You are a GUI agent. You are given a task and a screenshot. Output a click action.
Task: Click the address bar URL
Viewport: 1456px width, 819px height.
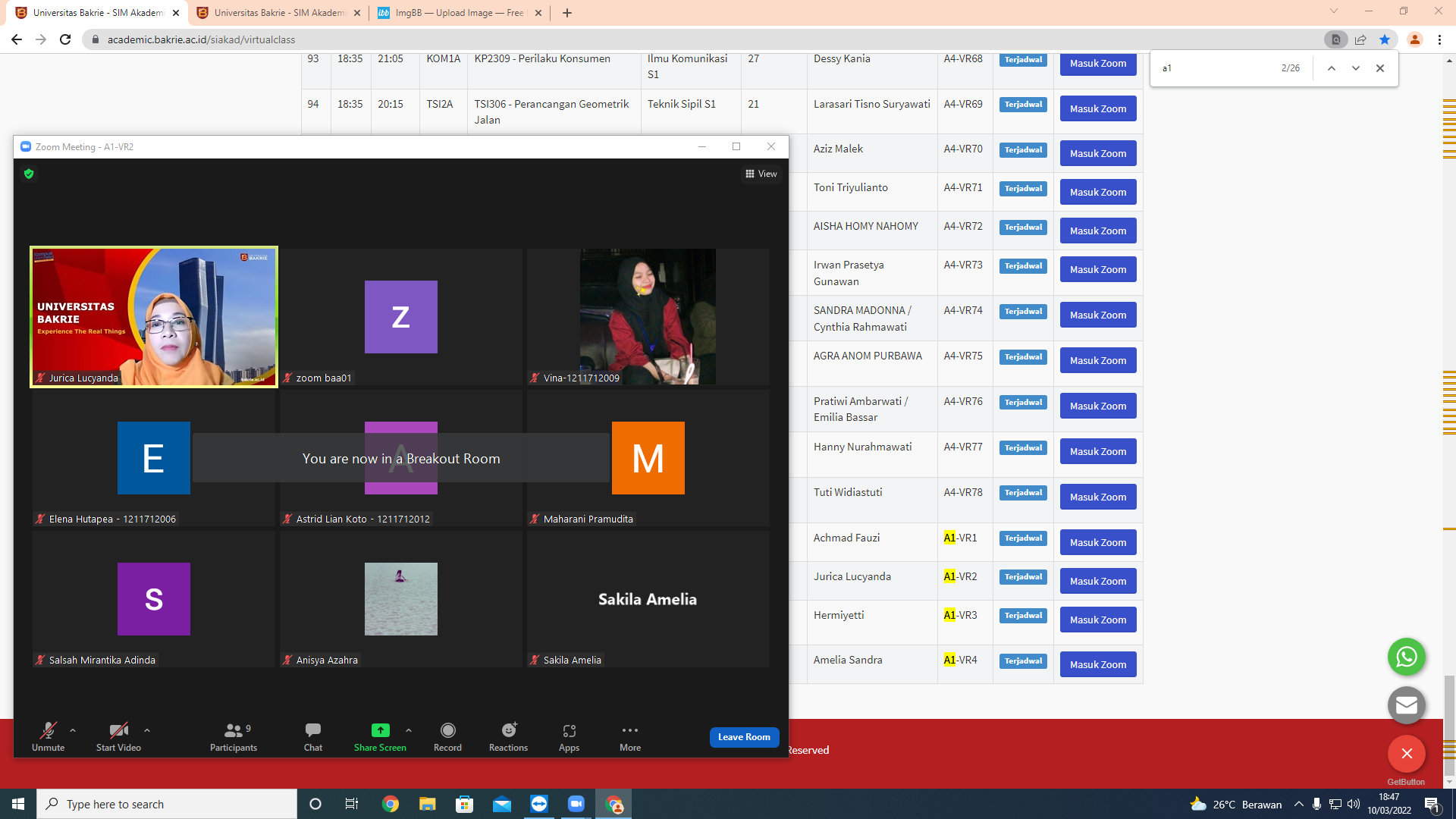[x=202, y=39]
